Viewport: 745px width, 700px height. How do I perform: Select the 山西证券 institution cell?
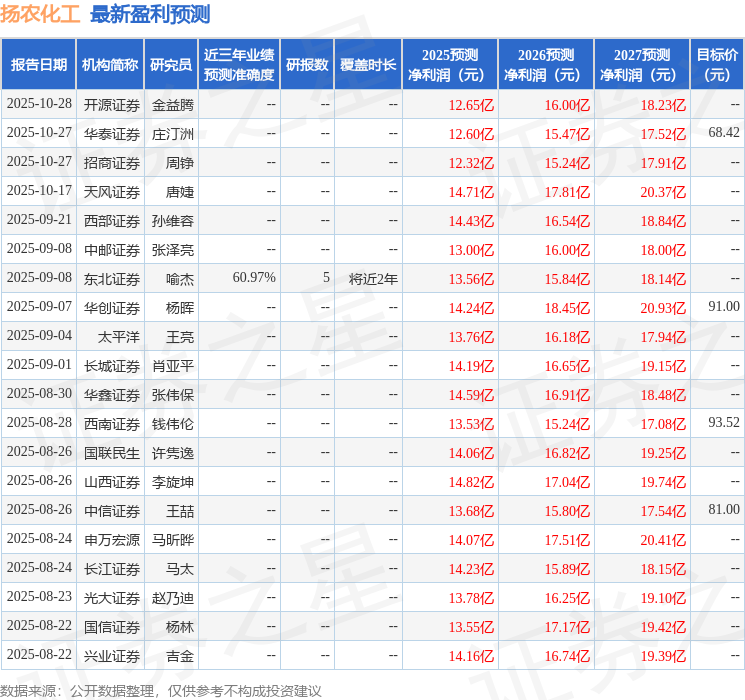click(x=112, y=482)
